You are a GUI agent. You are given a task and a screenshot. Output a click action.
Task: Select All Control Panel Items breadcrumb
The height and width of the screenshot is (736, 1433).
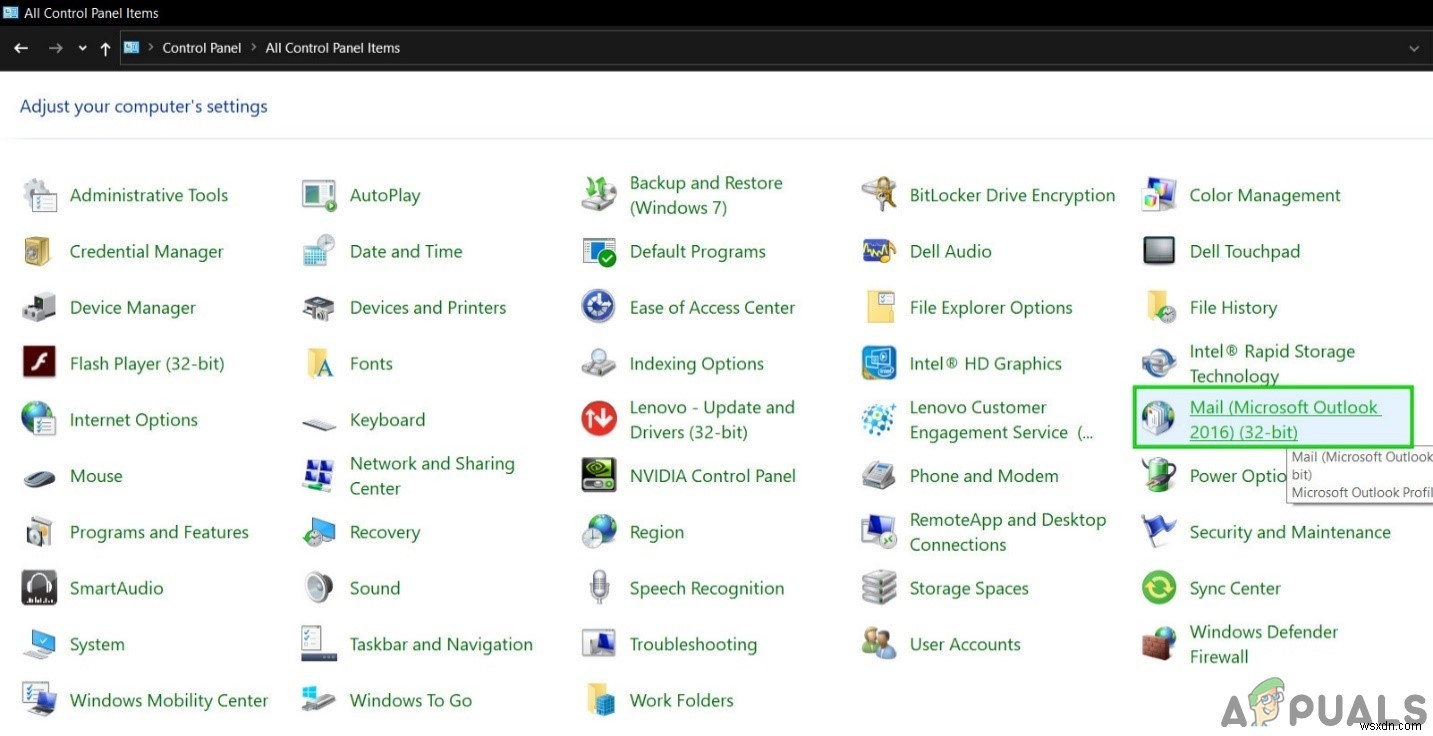point(332,47)
